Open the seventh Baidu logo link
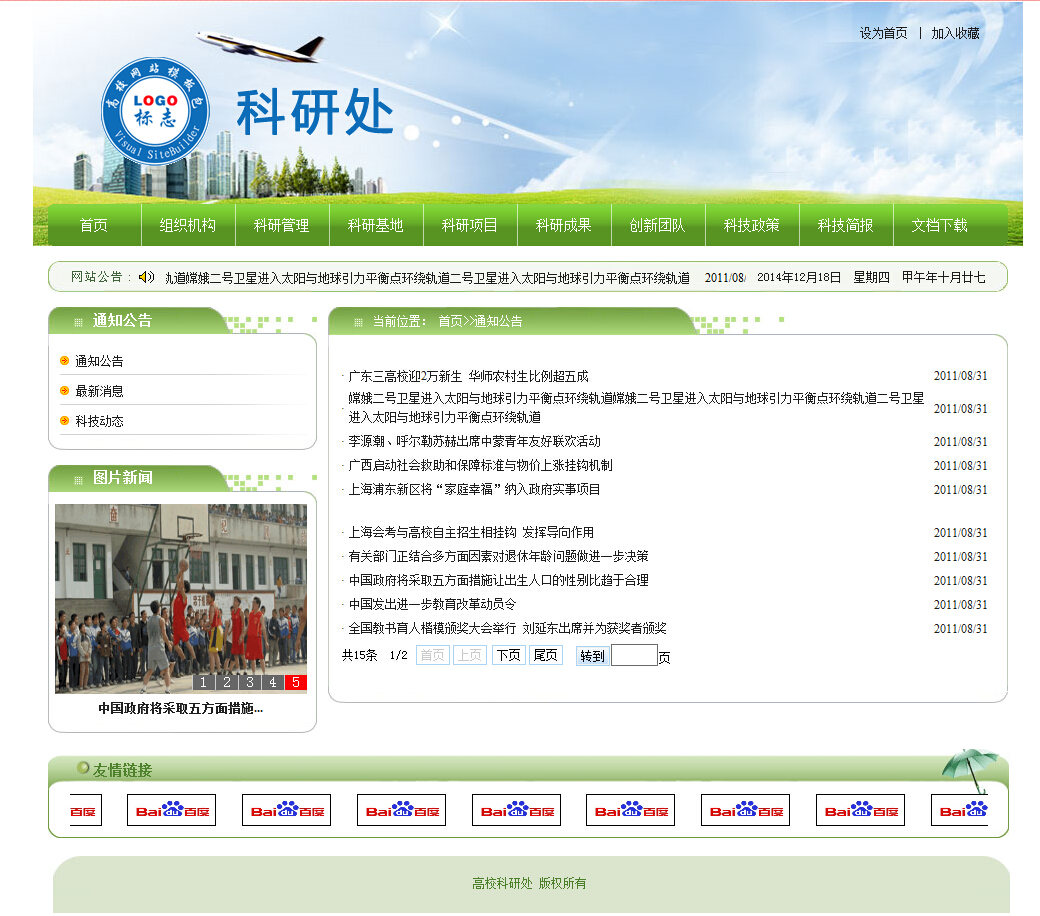 click(746, 810)
